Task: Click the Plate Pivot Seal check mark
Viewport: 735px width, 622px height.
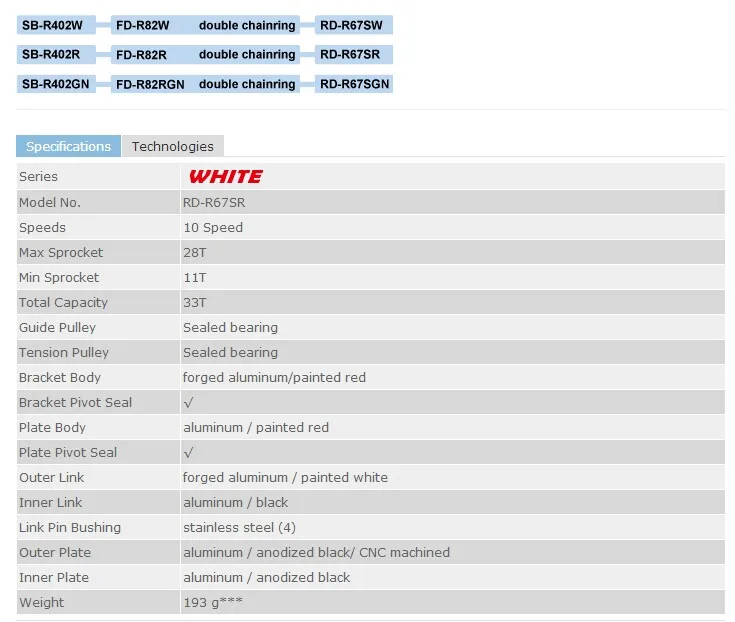Action: 188,453
